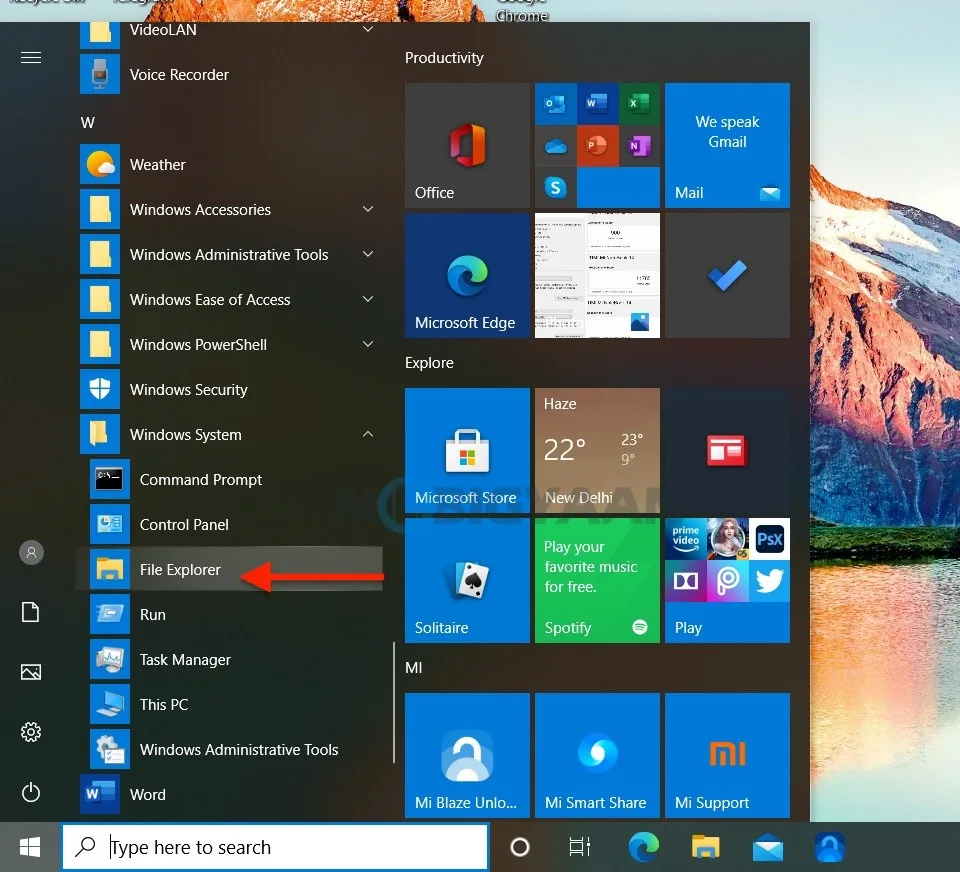
Task: Open the OneDrive icon in Office folder tile
Action: (555, 146)
